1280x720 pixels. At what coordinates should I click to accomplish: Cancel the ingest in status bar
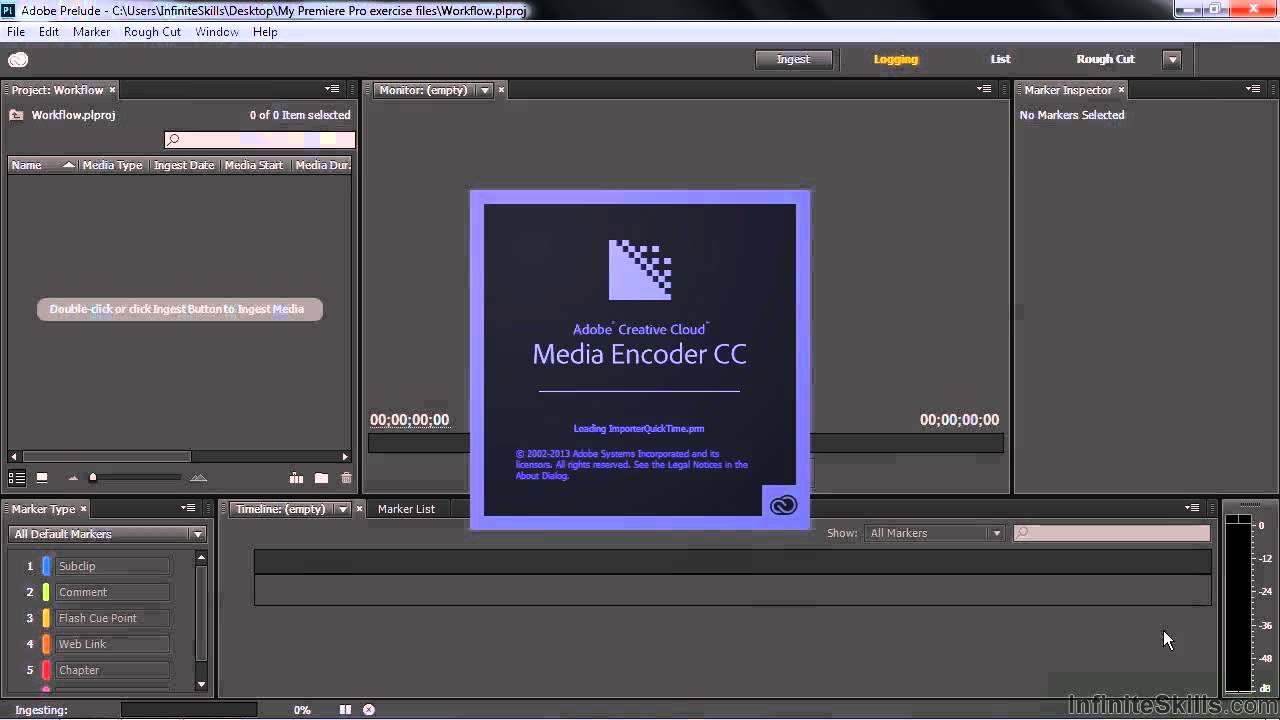[369, 710]
